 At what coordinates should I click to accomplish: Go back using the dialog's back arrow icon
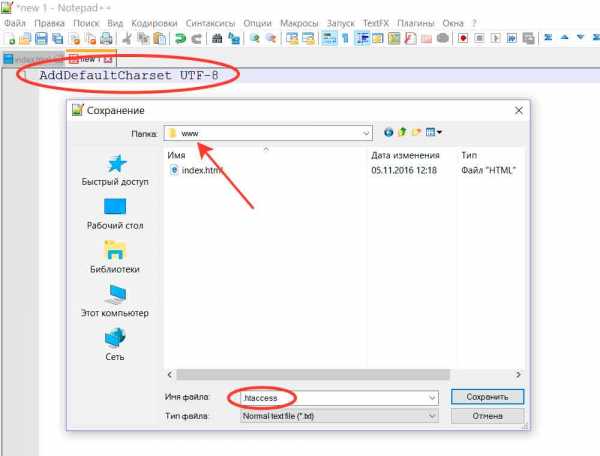point(388,132)
